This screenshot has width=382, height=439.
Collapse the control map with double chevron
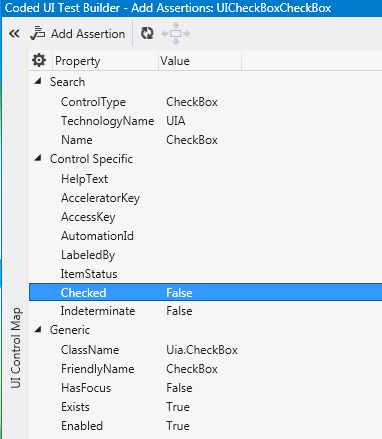14,34
